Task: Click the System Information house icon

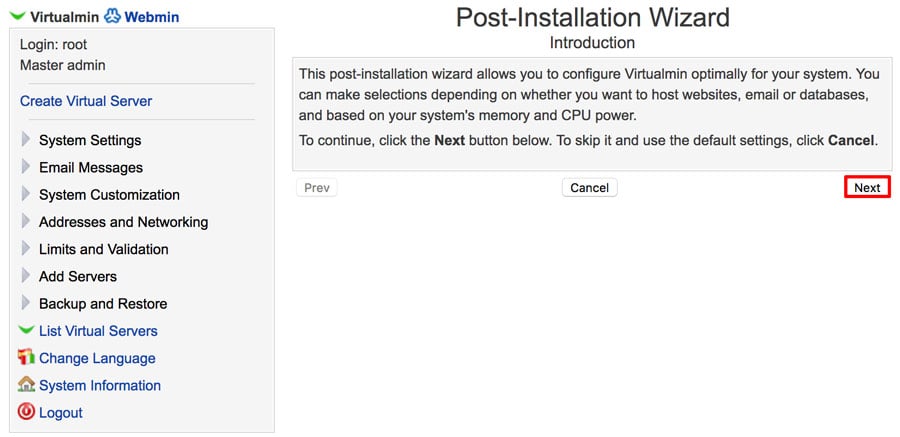Action: pyautogui.click(x=26, y=385)
